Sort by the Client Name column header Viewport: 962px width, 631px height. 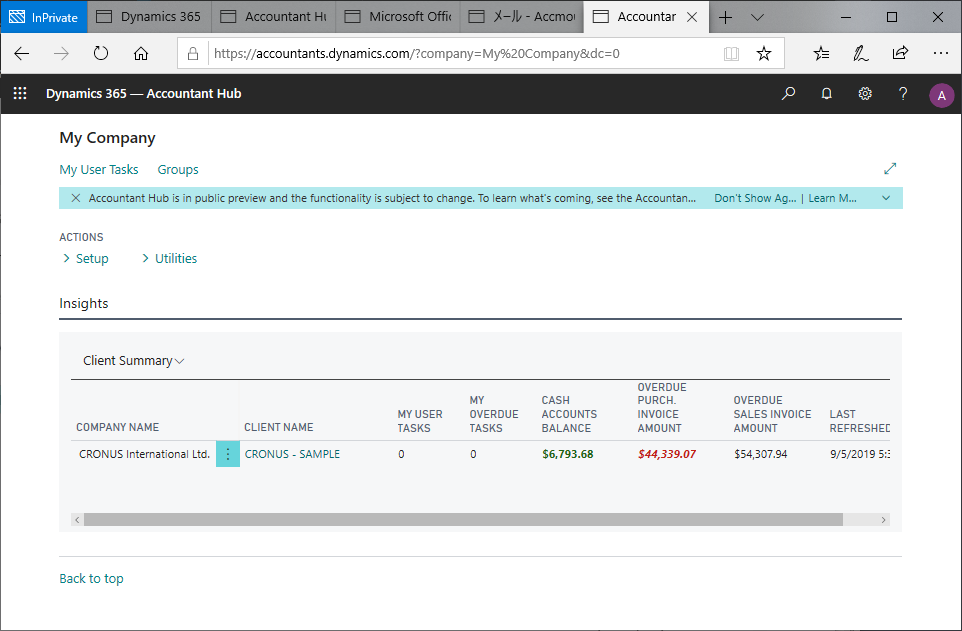tap(279, 427)
